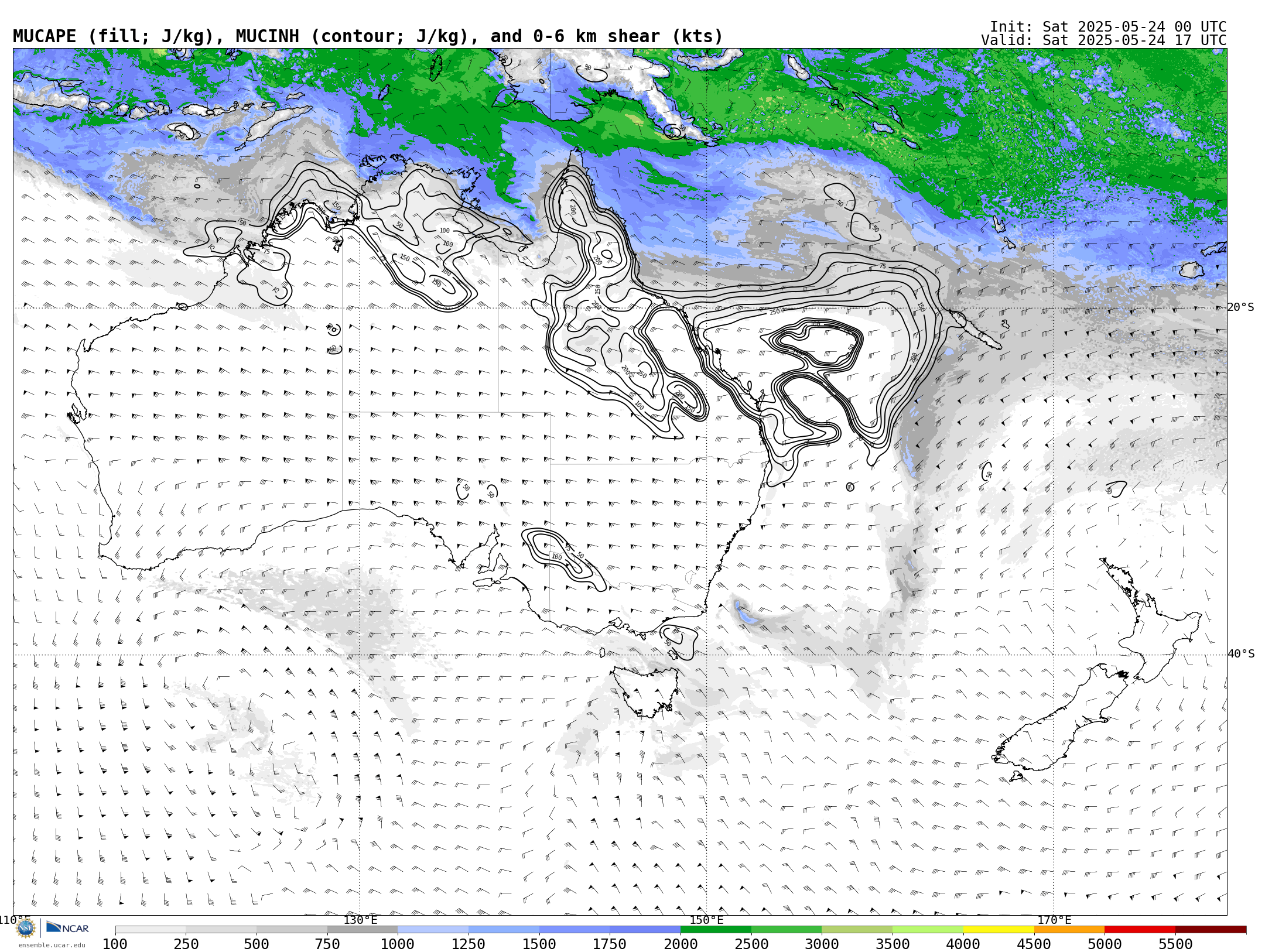Image resolution: width=1265 pixels, height=952 pixels.
Task: Pick the olive green 3000-3500 colorbar swatch
Action: click(x=857, y=929)
